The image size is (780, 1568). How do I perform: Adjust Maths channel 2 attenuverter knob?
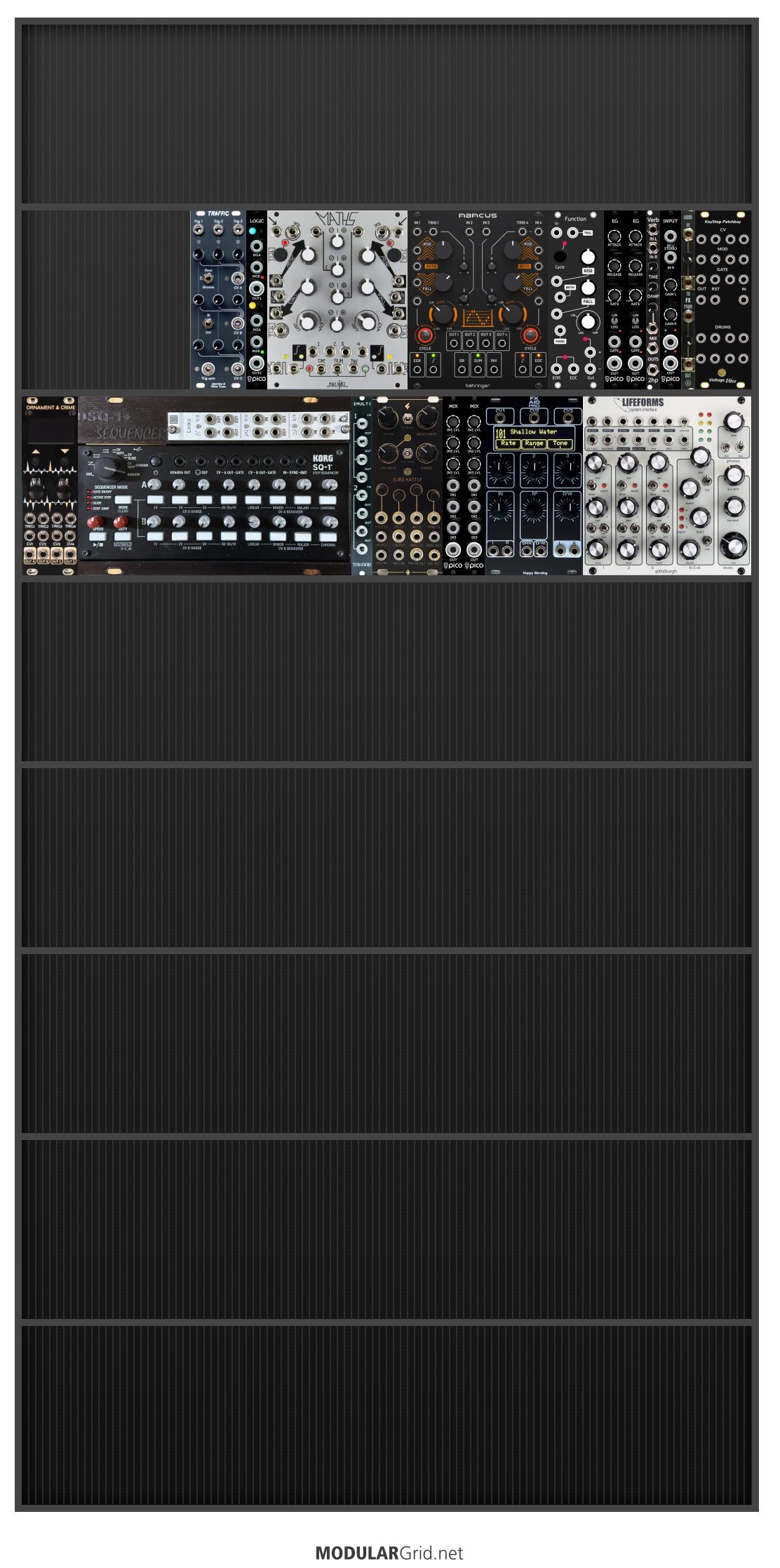click(337, 270)
